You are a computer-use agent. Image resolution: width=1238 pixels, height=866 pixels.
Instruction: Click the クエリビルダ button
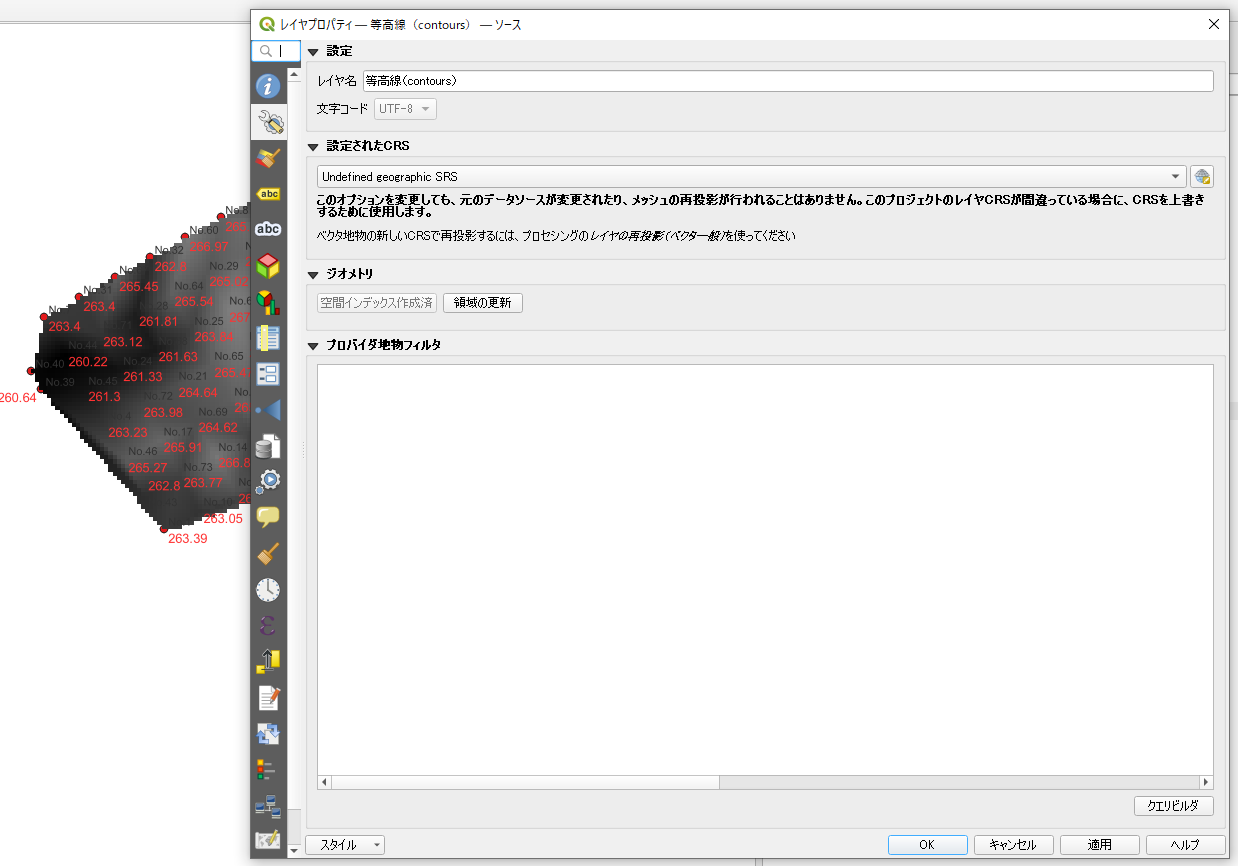[x=1173, y=806]
